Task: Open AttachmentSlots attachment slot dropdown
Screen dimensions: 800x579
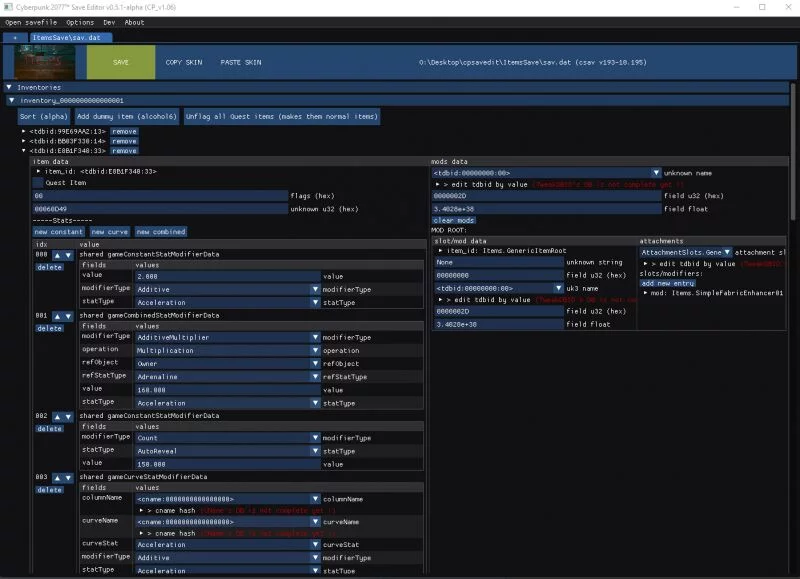Action: click(686, 252)
